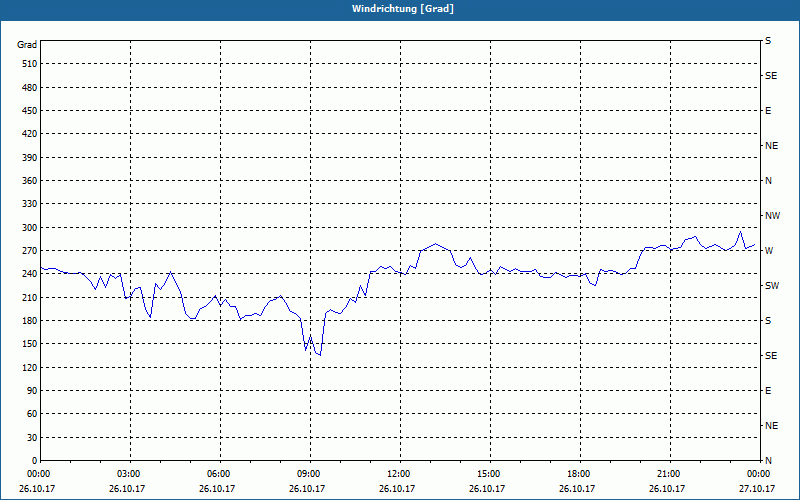Click the E compass label level with 450
Viewport: 800px width, 500px height.
768,111
